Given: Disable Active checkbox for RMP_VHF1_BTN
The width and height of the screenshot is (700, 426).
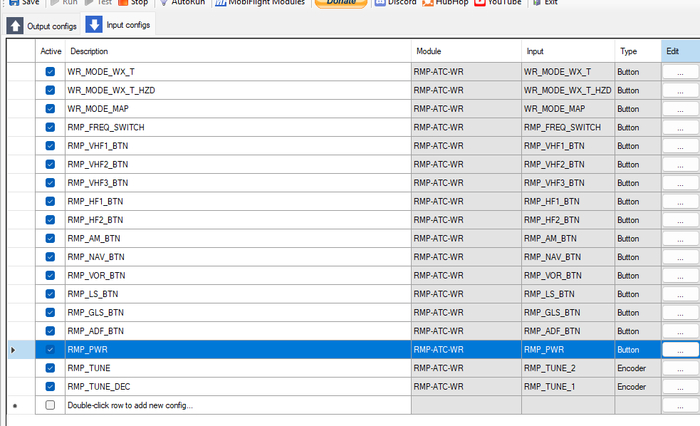Looking at the screenshot, I should [x=51, y=145].
